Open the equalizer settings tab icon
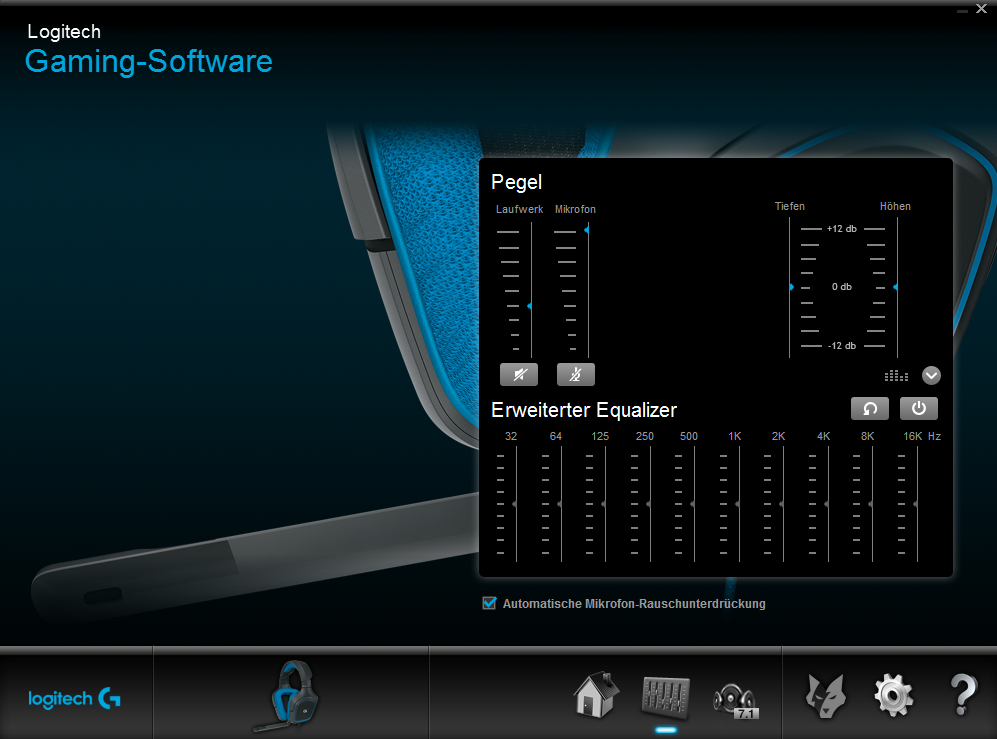The image size is (997, 739). (x=665, y=698)
